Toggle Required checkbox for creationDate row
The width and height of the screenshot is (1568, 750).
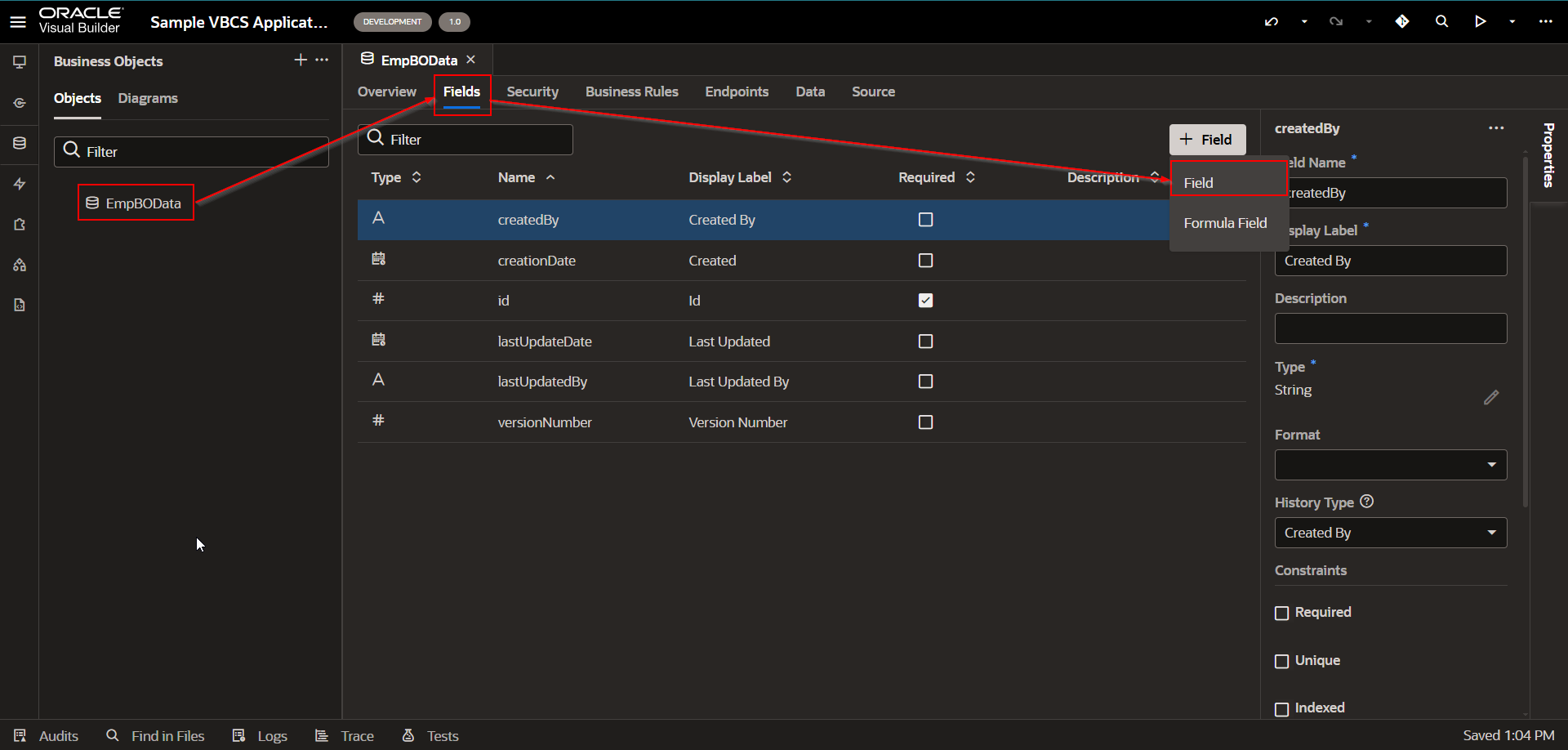(925, 261)
